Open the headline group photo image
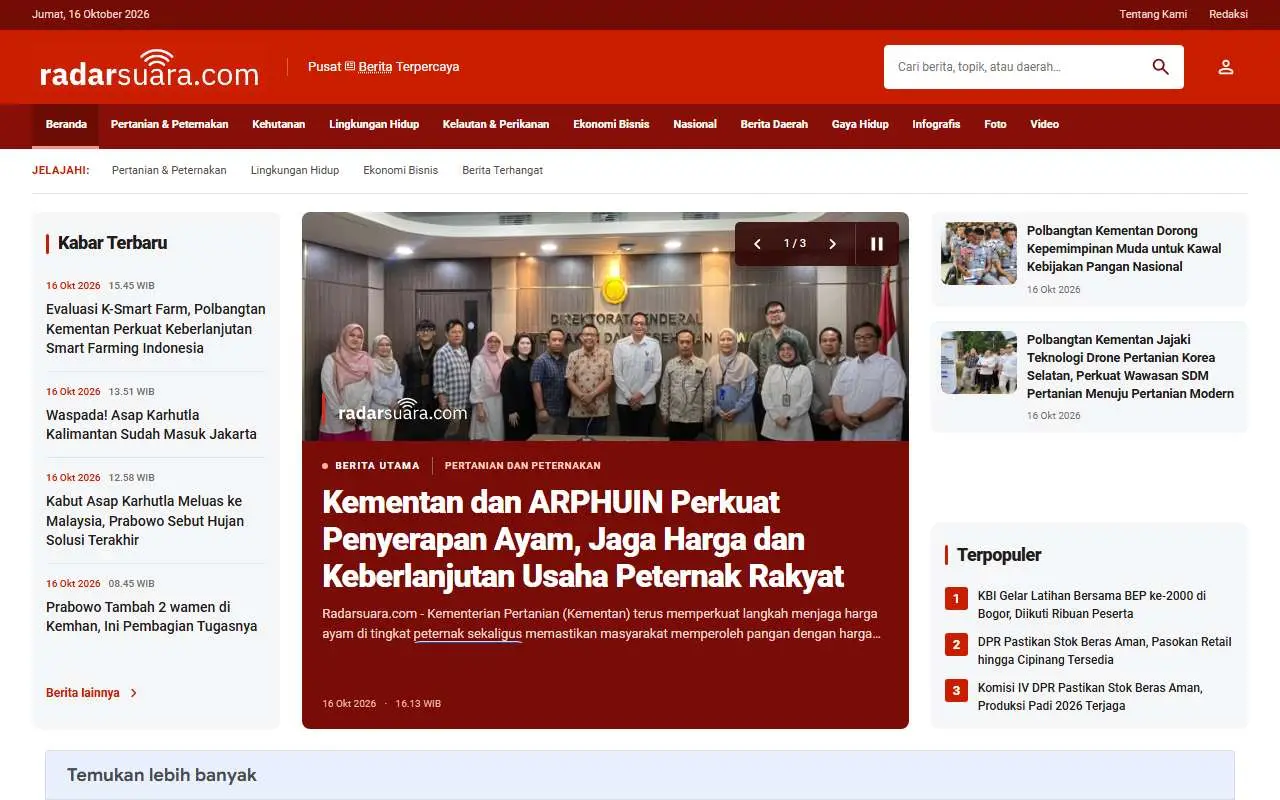Image resolution: width=1280 pixels, height=800 pixels. pyautogui.click(x=605, y=327)
